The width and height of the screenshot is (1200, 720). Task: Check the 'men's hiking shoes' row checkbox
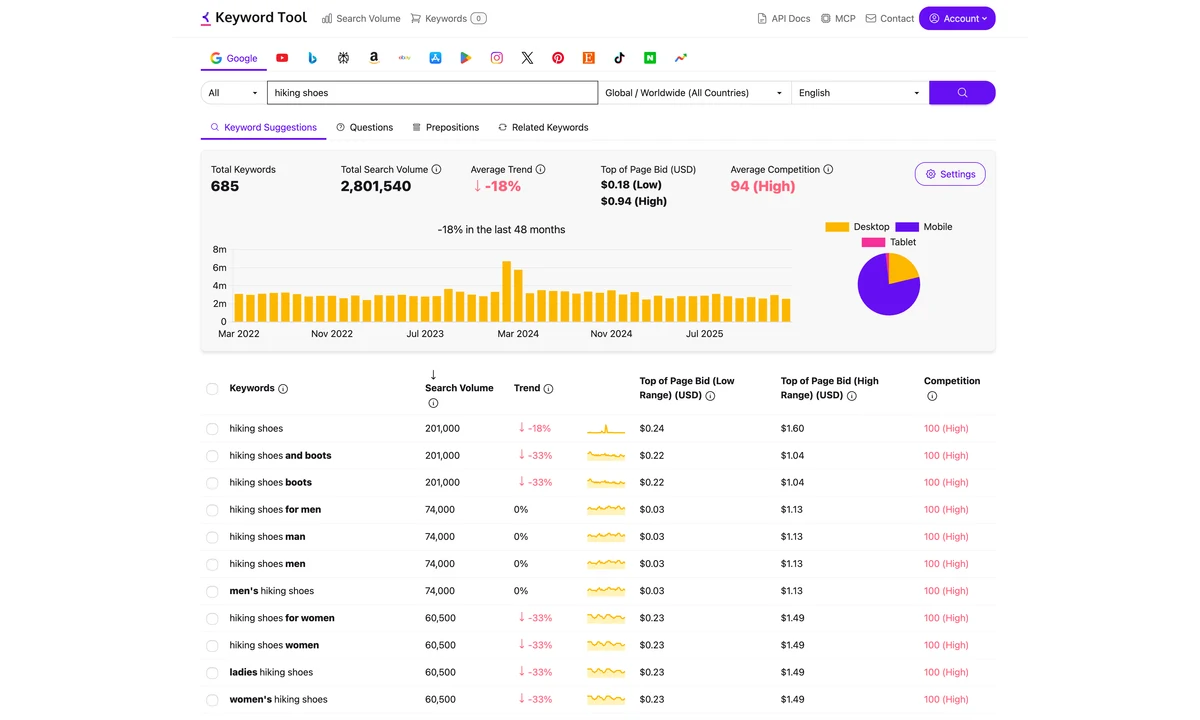point(212,591)
